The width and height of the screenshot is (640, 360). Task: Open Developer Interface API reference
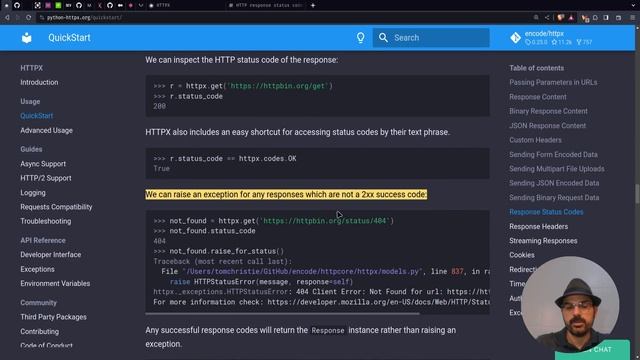pos(51,255)
